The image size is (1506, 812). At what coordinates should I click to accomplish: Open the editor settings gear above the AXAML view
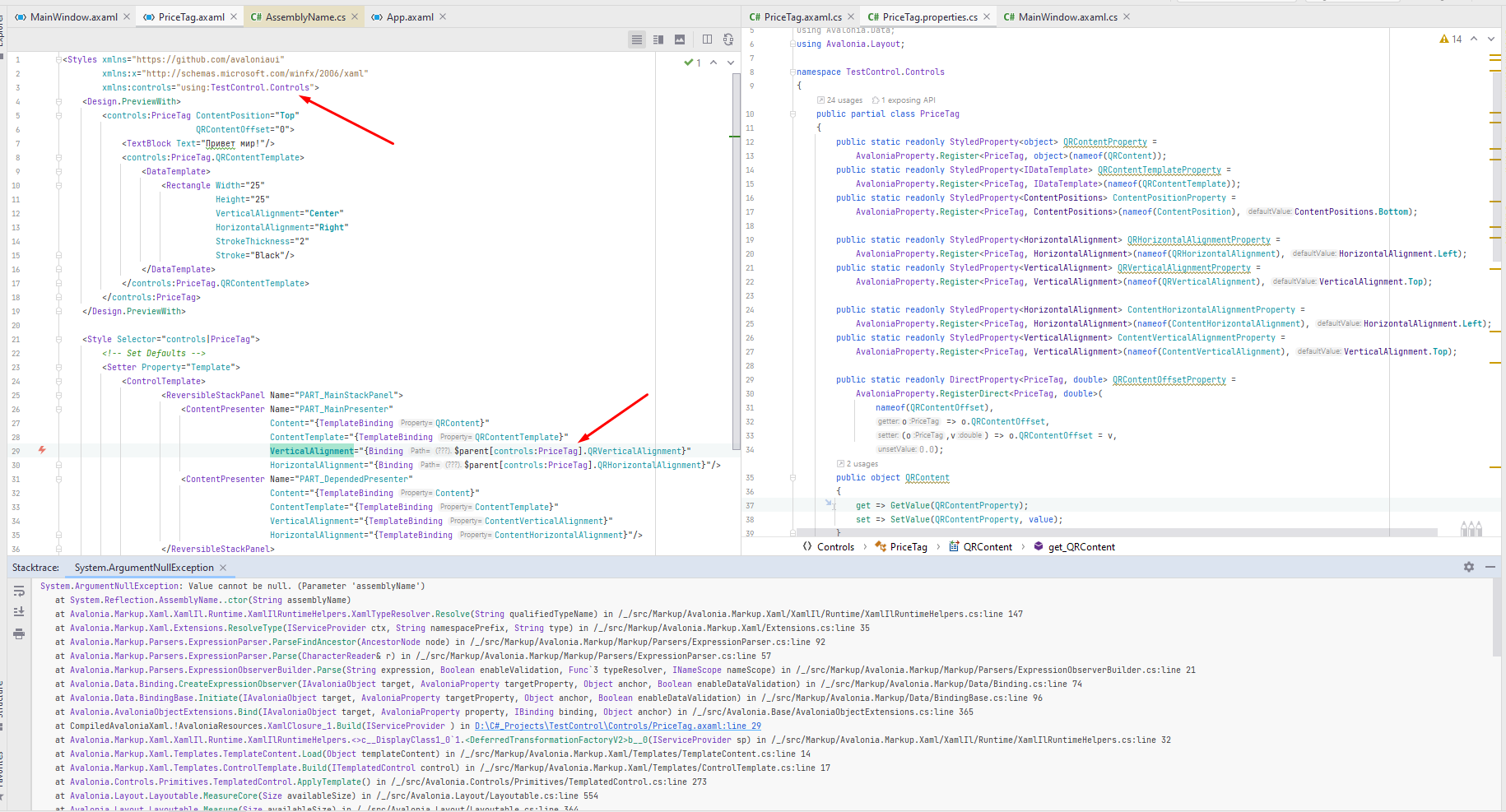[729, 39]
